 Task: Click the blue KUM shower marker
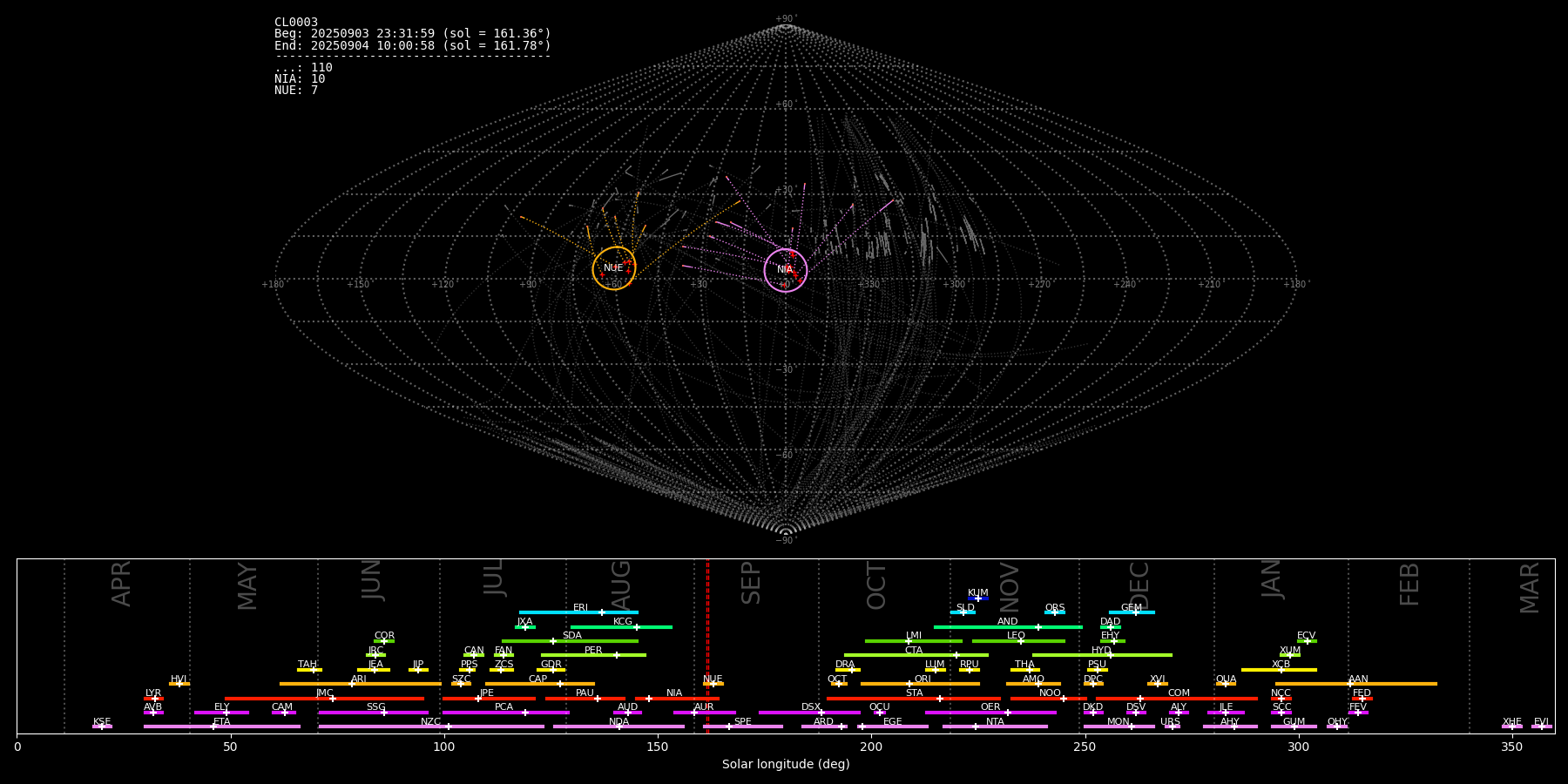pyautogui.click(x=978, y=598)
